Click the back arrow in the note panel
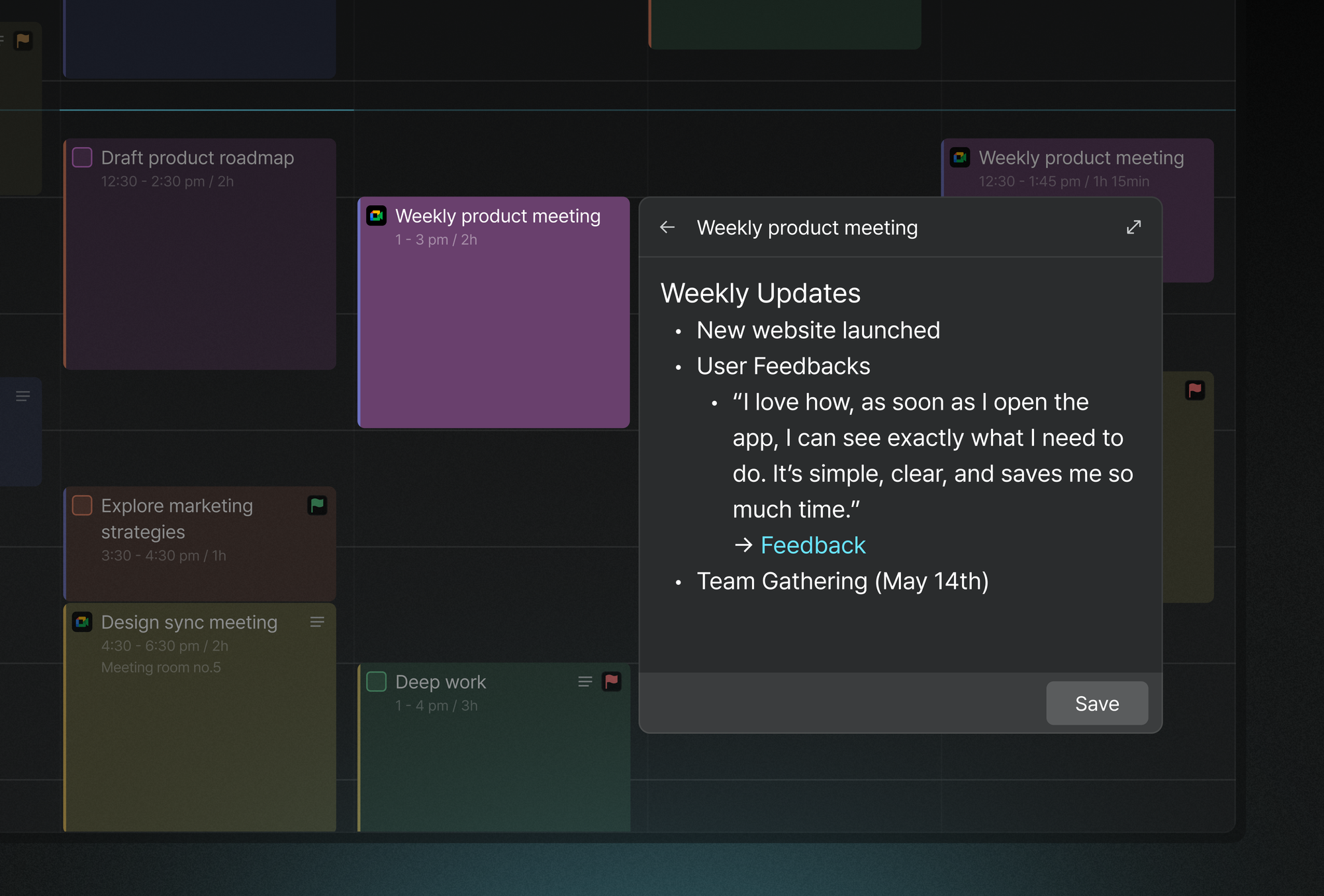 point(667,228)
